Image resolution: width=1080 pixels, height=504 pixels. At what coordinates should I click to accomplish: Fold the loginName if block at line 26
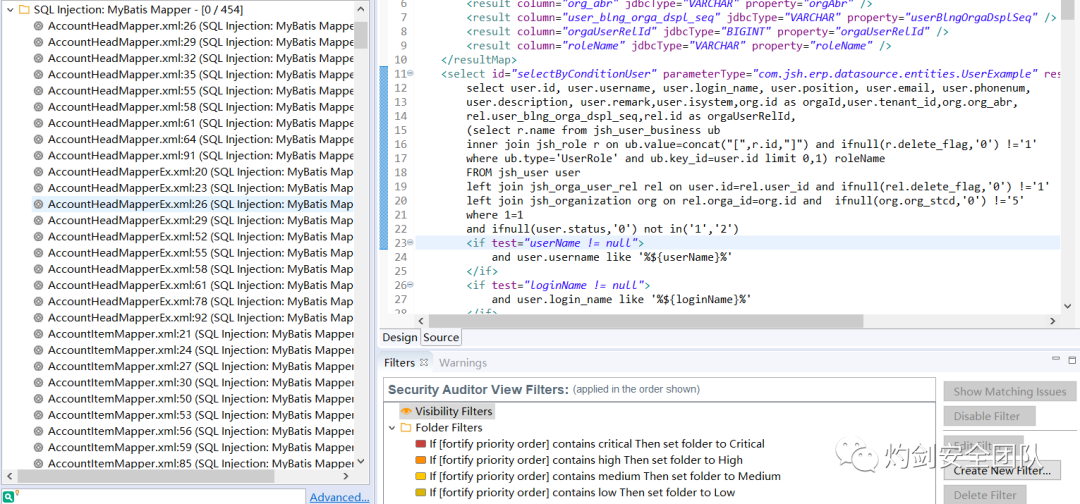click(411, 284)
